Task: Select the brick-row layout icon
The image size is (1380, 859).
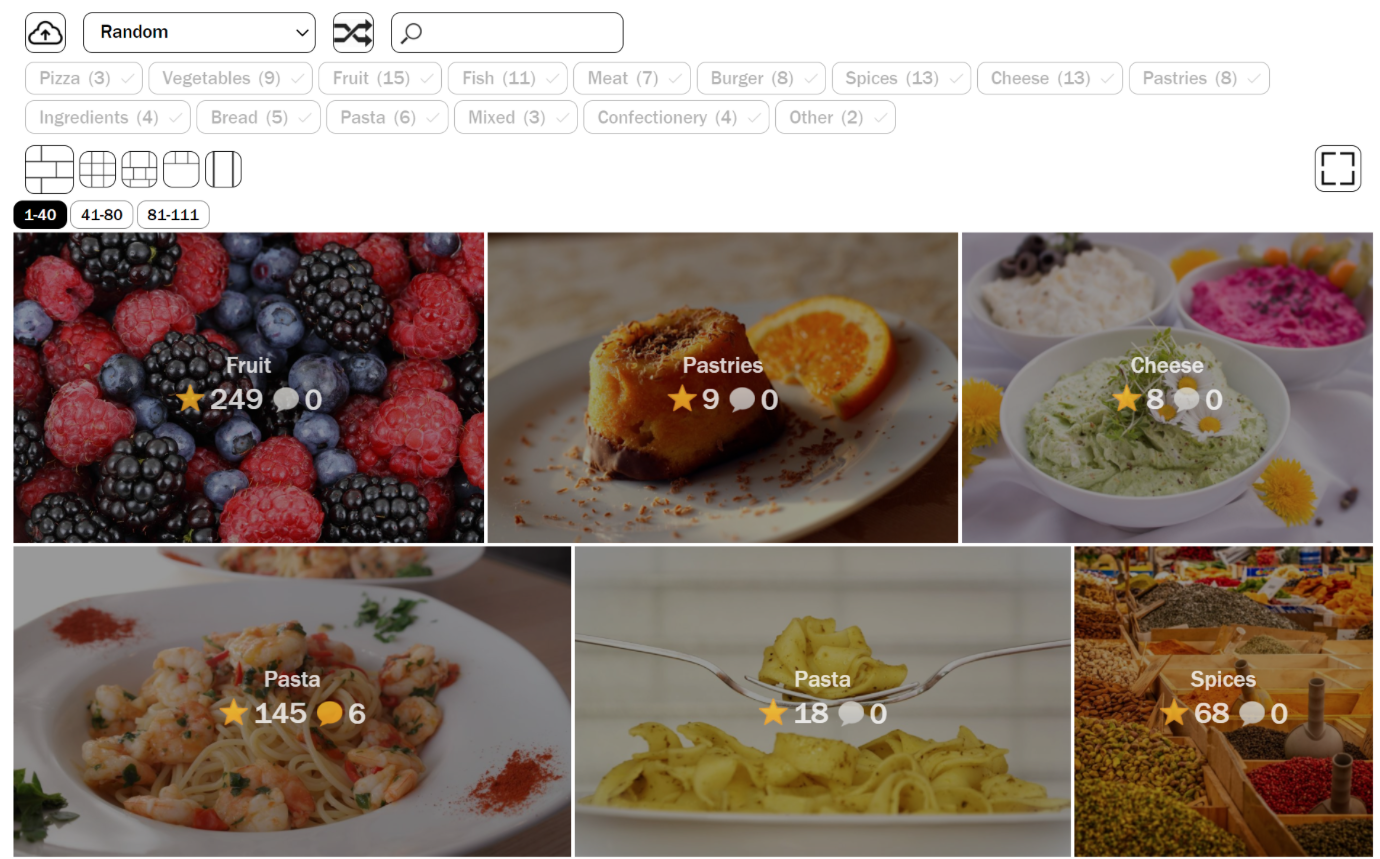Action: (49, 169)
